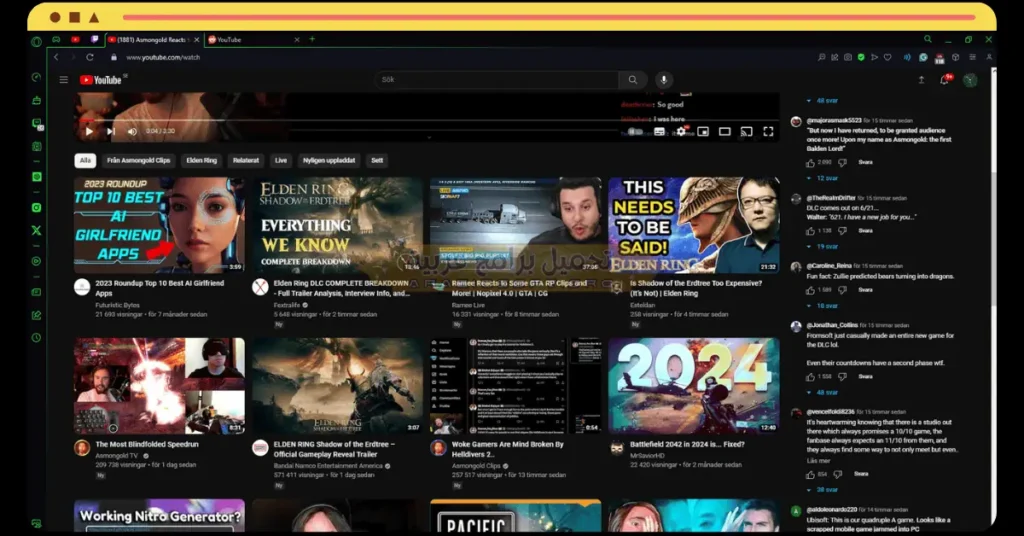Toggle the autoplay switch in the player

coord(635,131)
